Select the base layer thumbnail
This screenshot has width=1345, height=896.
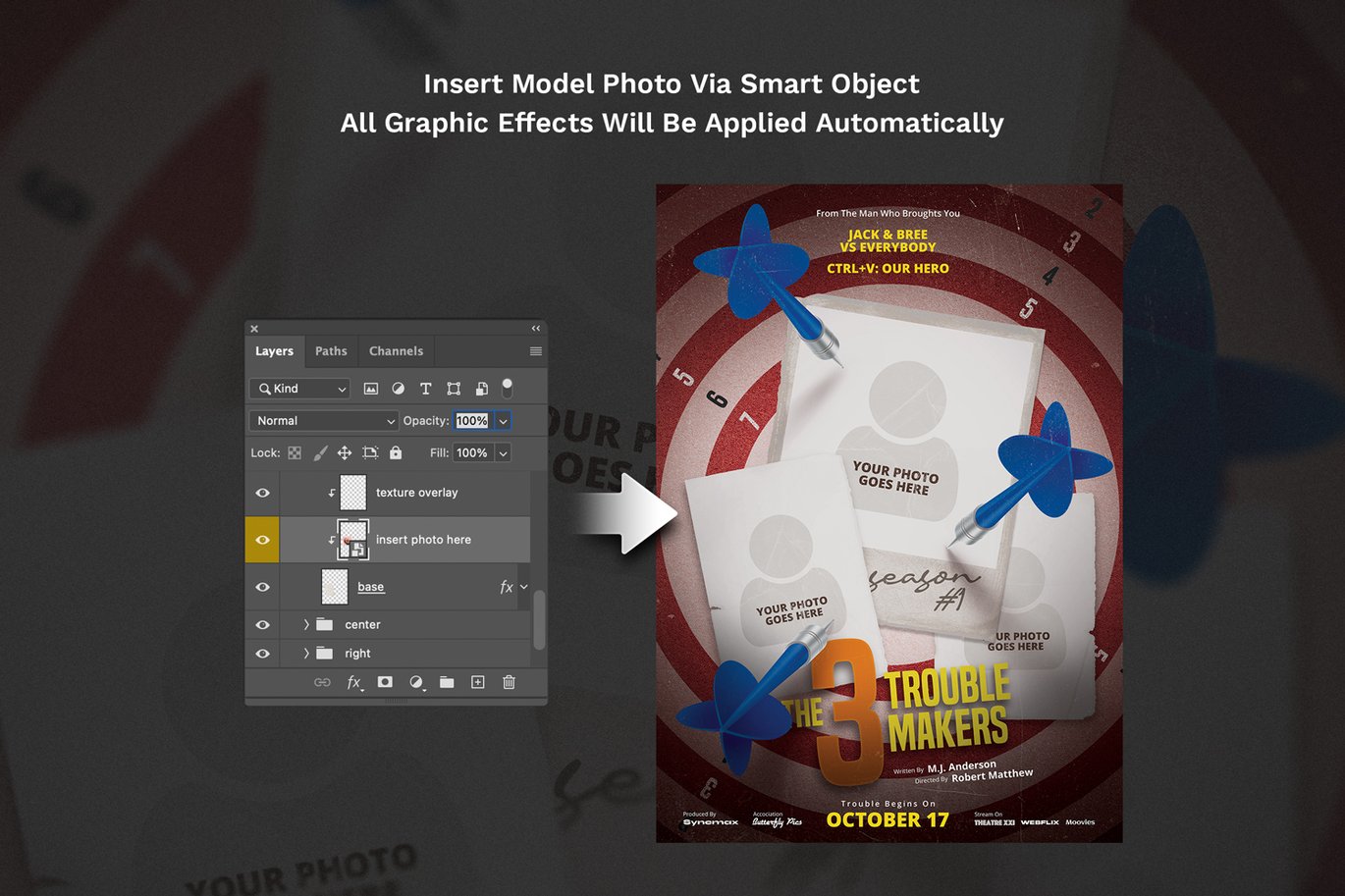coord(335,587)
